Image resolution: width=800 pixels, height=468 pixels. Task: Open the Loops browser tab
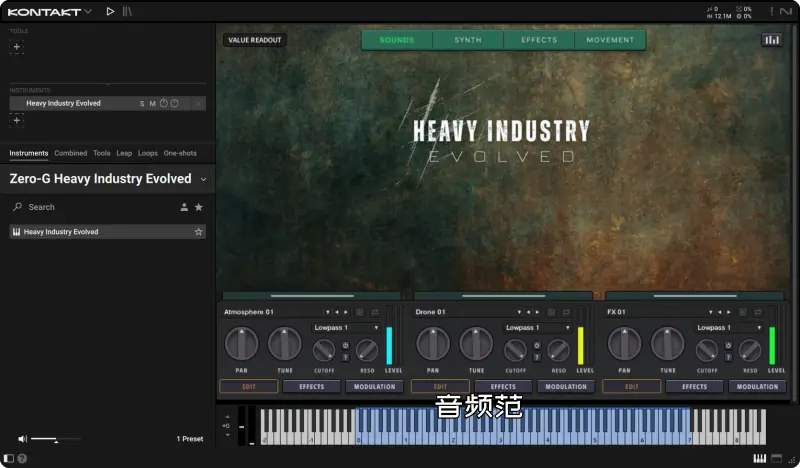click(x=148, y=153)
